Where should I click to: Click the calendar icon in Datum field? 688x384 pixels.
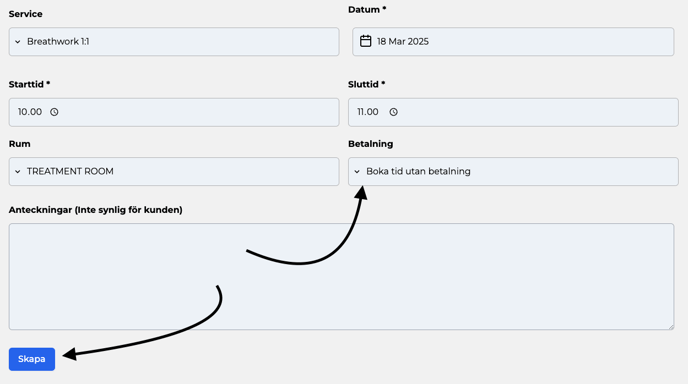366,41
